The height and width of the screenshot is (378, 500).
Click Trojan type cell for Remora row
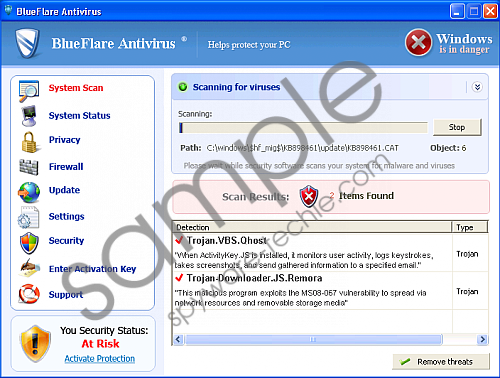[467, 291]
